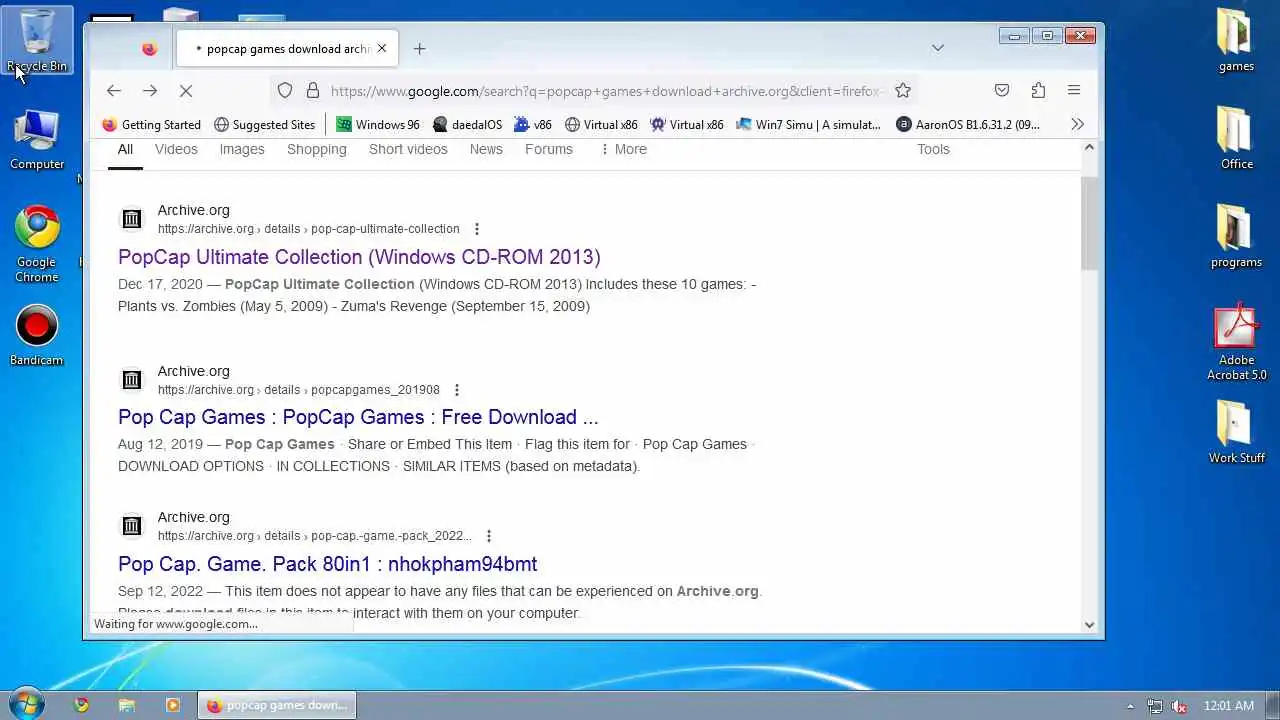View site security padlock info

313,91
